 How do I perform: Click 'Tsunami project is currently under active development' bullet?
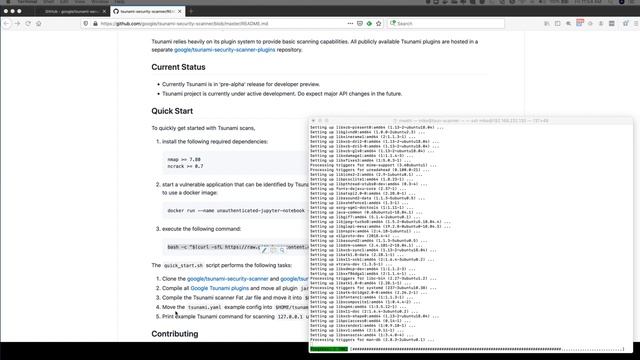tap(282, 94)
